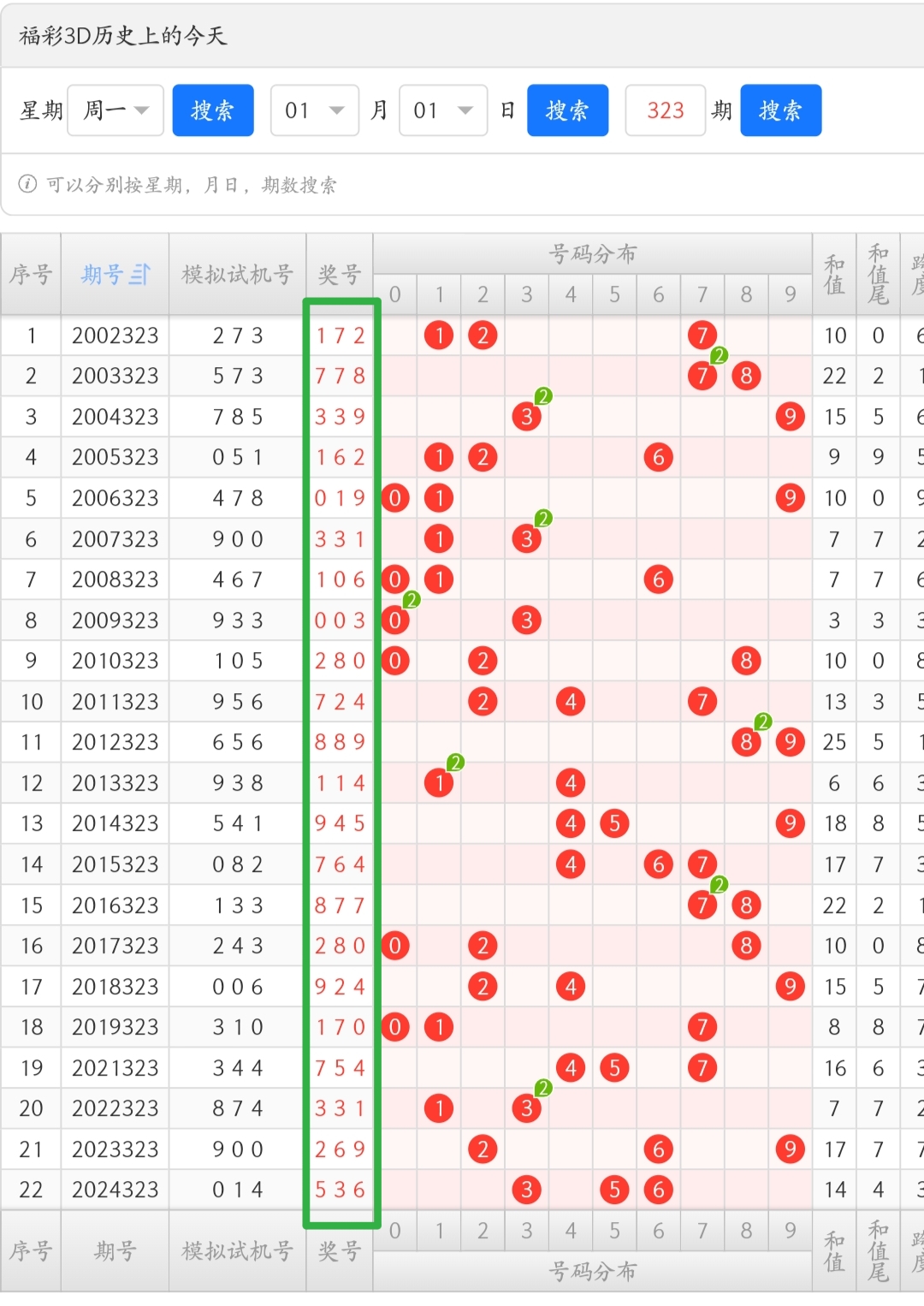Focus the period number field showing 323

point(666,110)
